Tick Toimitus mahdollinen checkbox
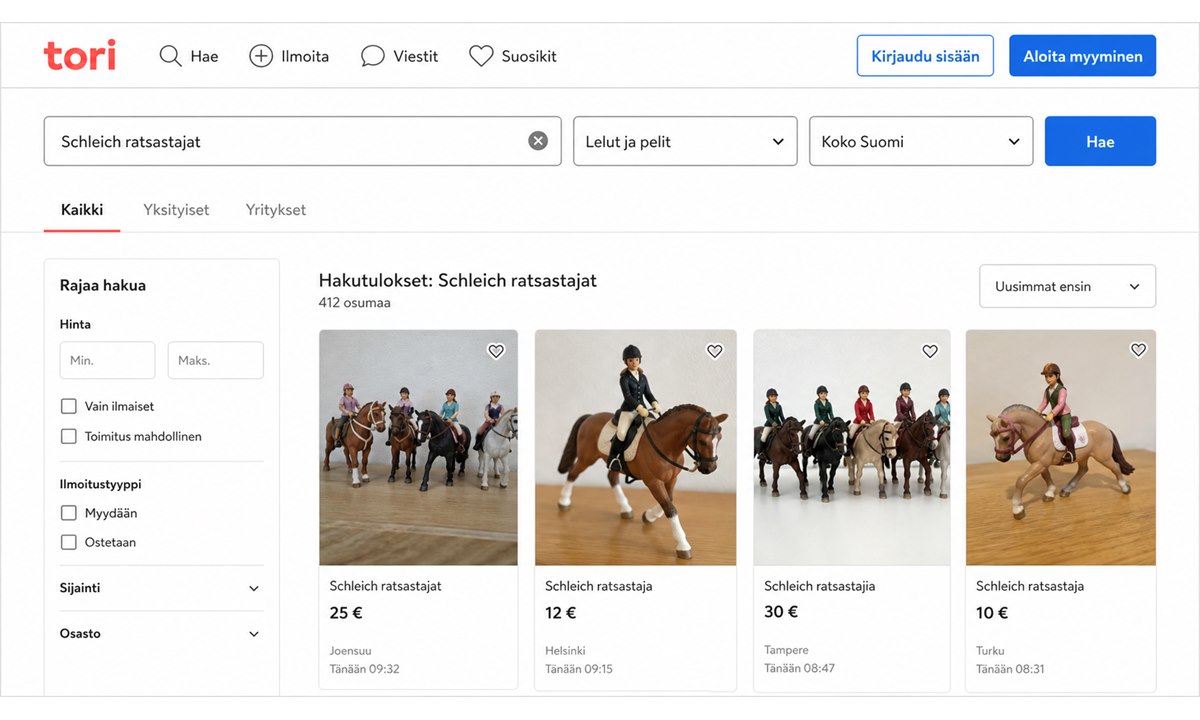The width and height of the screenshot is (1200, 720). click(x=69, y=436)
